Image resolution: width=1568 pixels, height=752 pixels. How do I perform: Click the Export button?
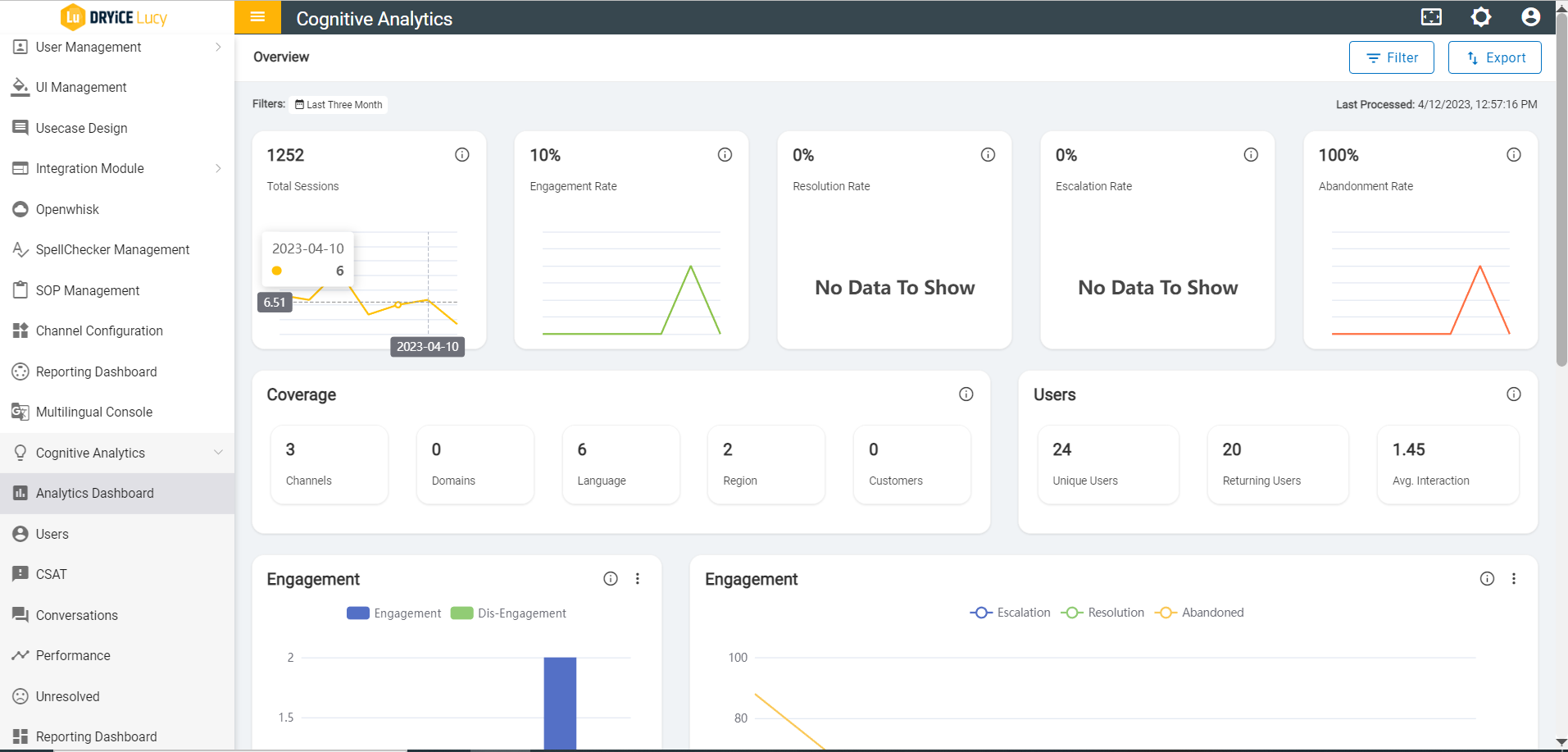click(x=1494, y=57)
